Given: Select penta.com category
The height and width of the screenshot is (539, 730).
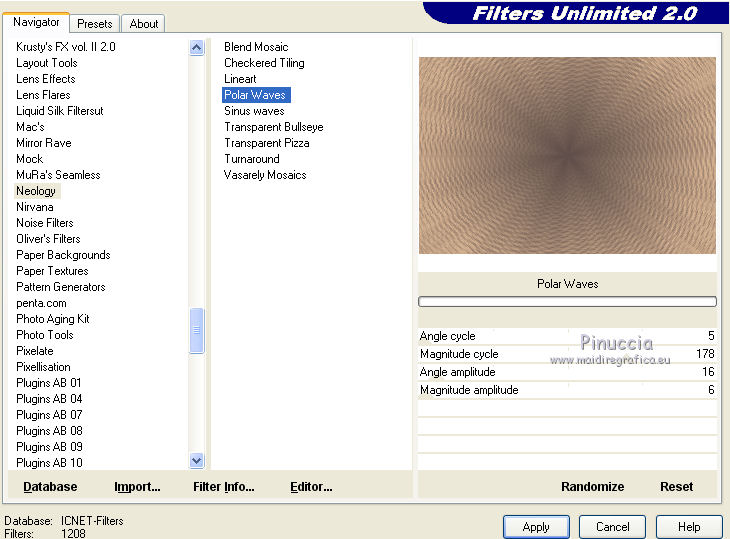Looking at the screenshot, I should pos(41,303).
